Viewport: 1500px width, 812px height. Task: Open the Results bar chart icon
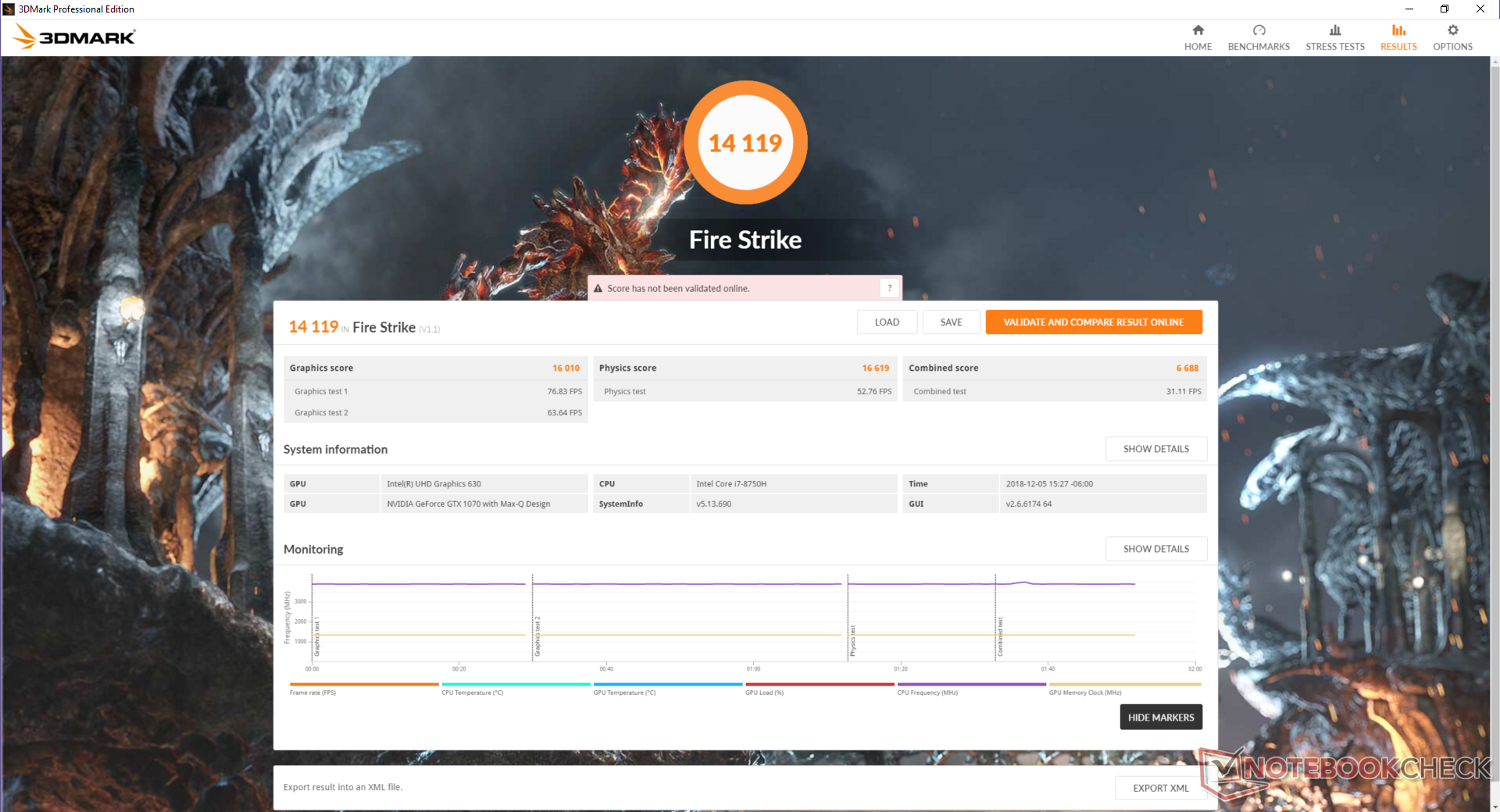[x=1398, y=30]
